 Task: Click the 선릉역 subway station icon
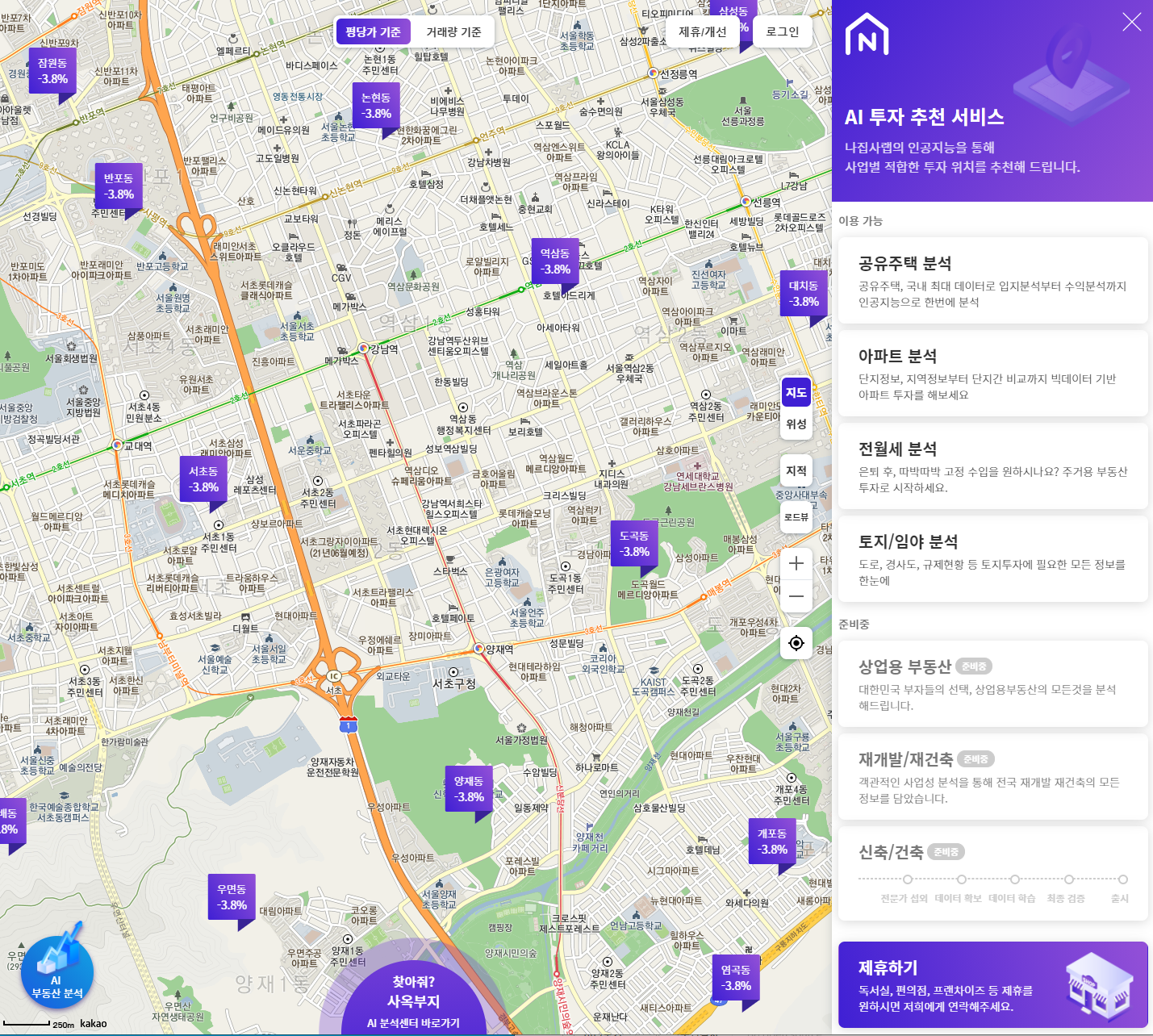(746, 202)
